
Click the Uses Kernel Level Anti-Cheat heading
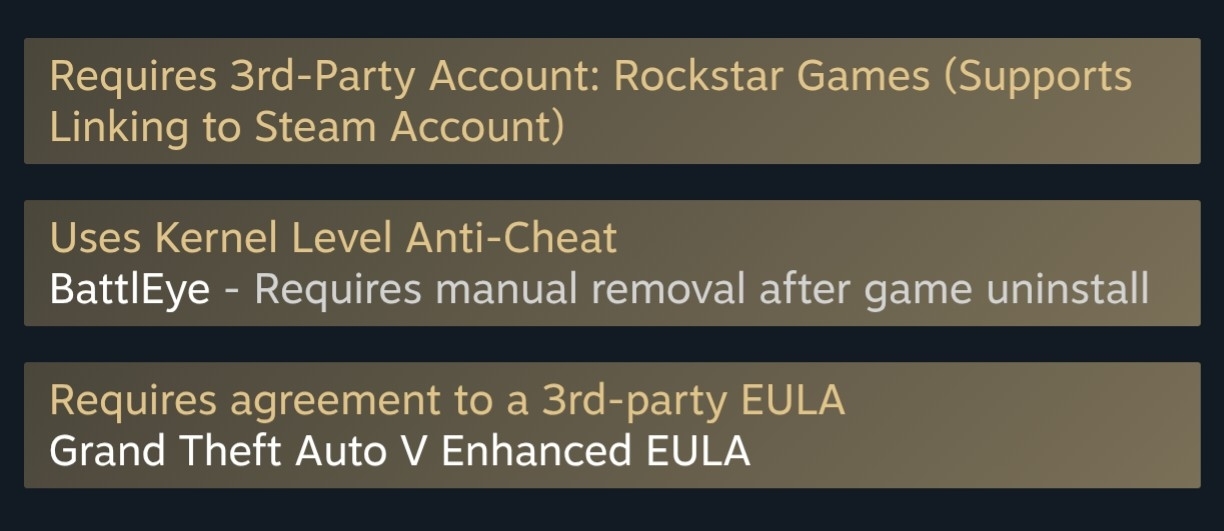333,238
